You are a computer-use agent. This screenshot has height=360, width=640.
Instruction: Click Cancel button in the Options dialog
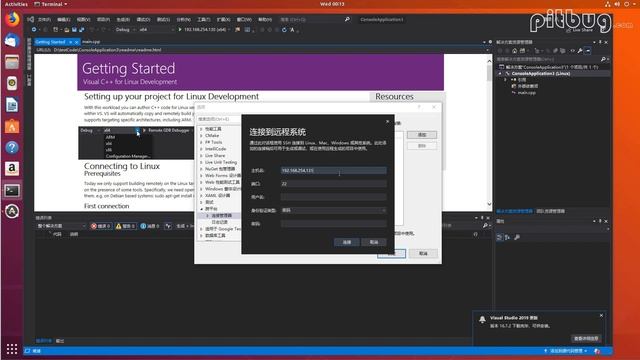pos(423,253)
